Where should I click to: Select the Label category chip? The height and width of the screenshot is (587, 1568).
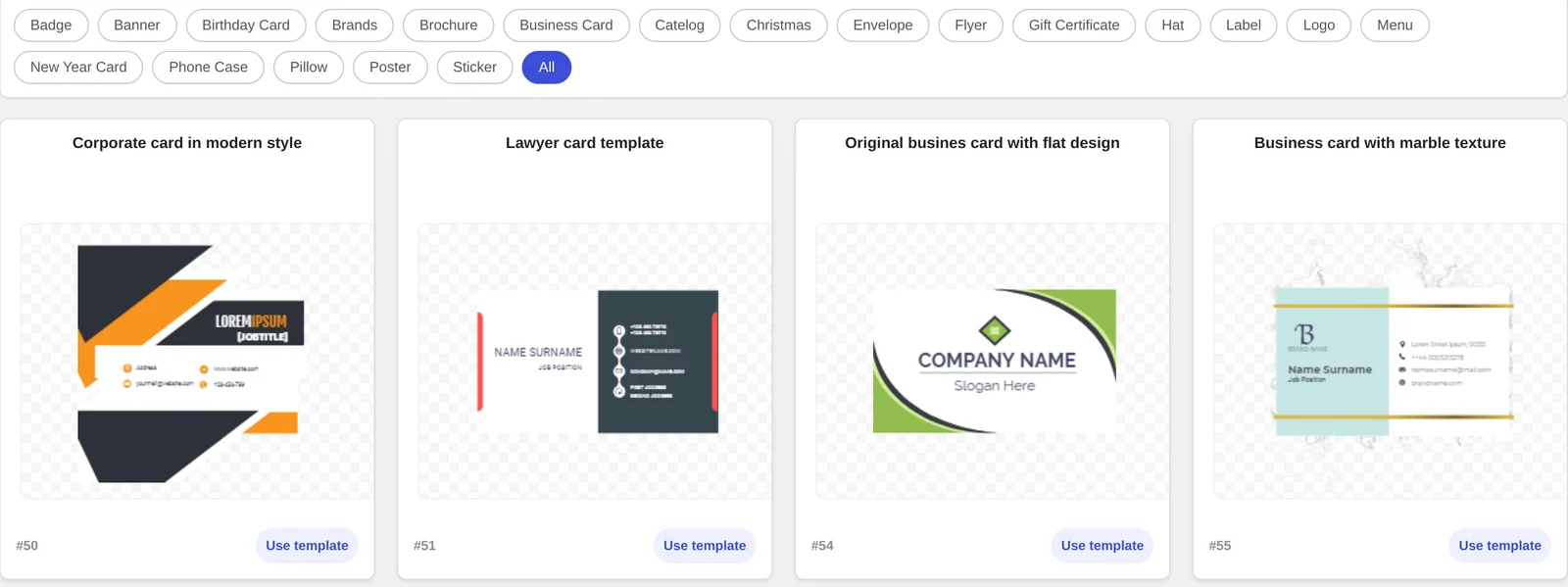tap(1244, 25)
